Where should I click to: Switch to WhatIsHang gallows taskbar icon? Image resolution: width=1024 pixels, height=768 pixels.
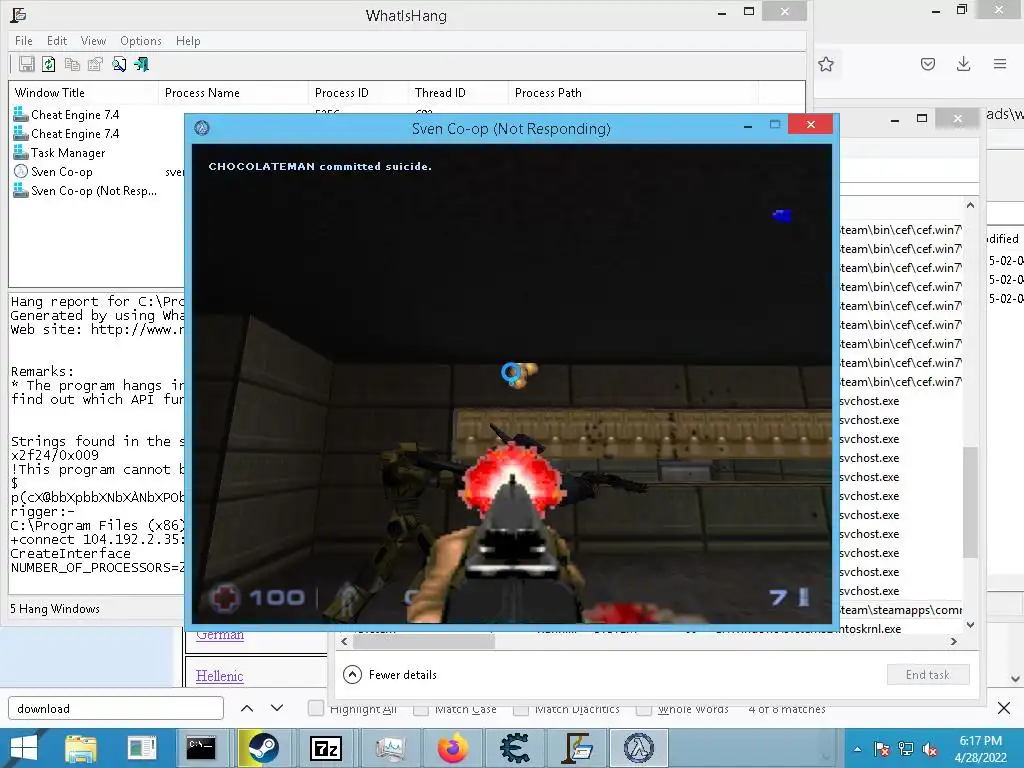(577, 748)
